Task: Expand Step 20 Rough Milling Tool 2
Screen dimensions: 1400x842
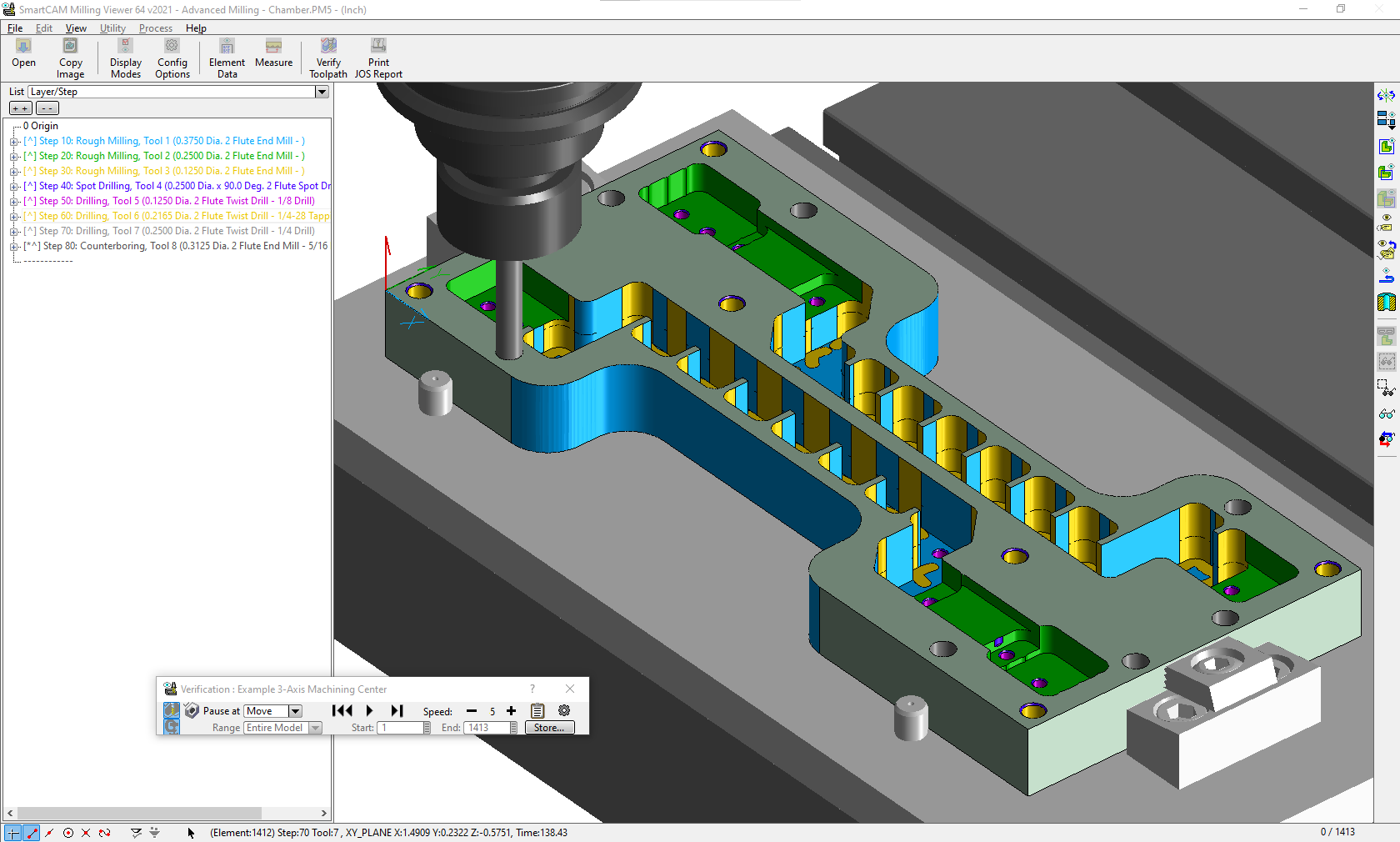Action: pyautogui.click(x=14, y=157)
